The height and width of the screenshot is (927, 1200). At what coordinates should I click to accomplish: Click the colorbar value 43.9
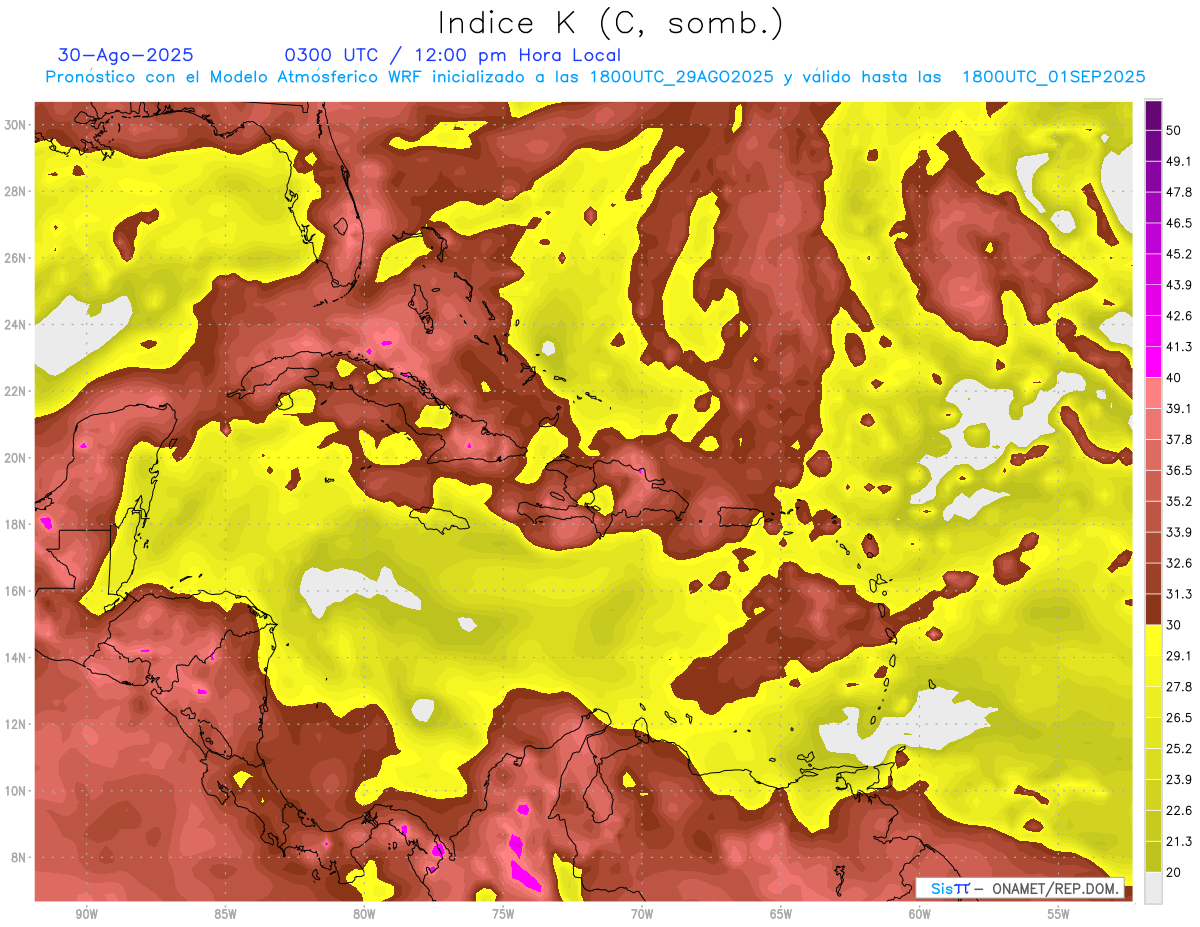click(x=1178, y=285)
